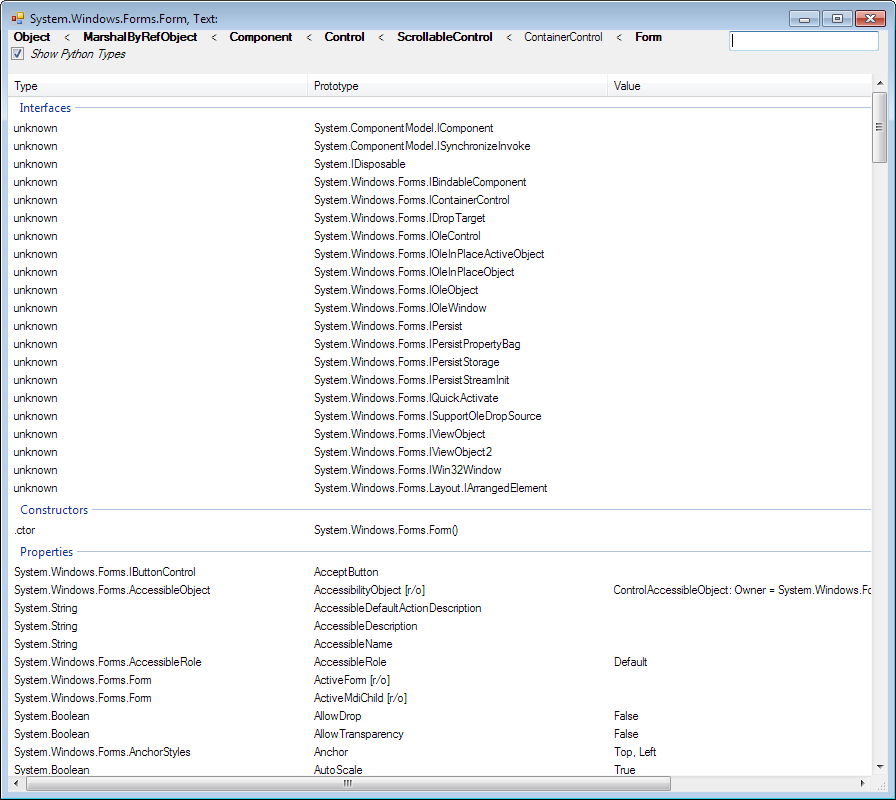The width and height of the screenshot is (896, 800).
Task: Sort by the Prototype column header
Action: (x=336, y=86)
